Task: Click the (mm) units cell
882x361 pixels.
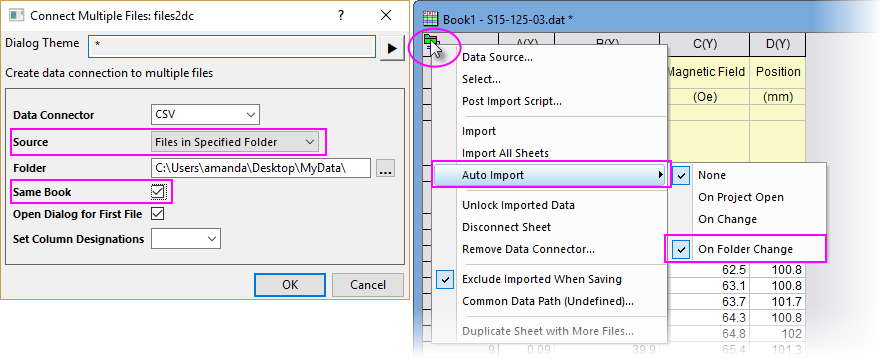Action: [778, 97]
